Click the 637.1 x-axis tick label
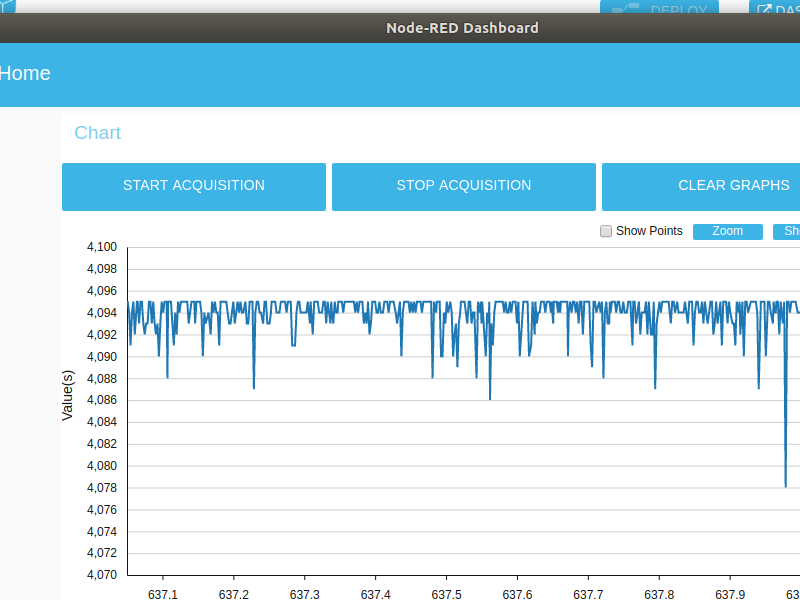The width and height of the screenshot is (800, 600). tap(163, 594)
